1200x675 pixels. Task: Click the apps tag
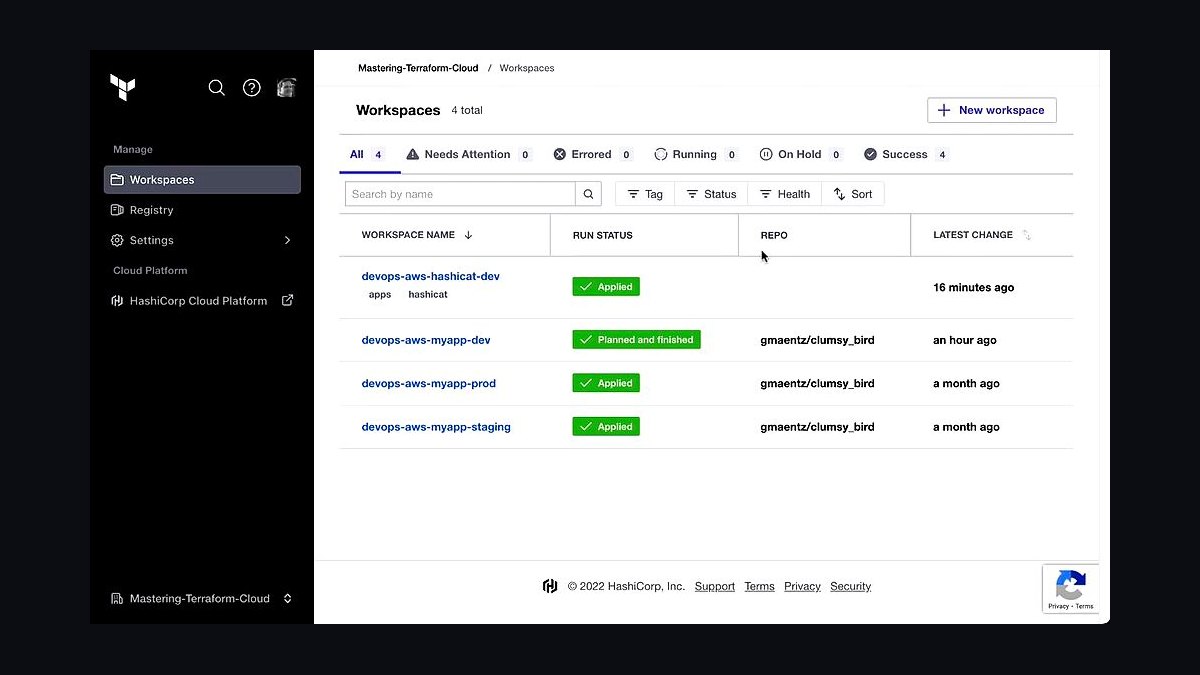[380, 295]
